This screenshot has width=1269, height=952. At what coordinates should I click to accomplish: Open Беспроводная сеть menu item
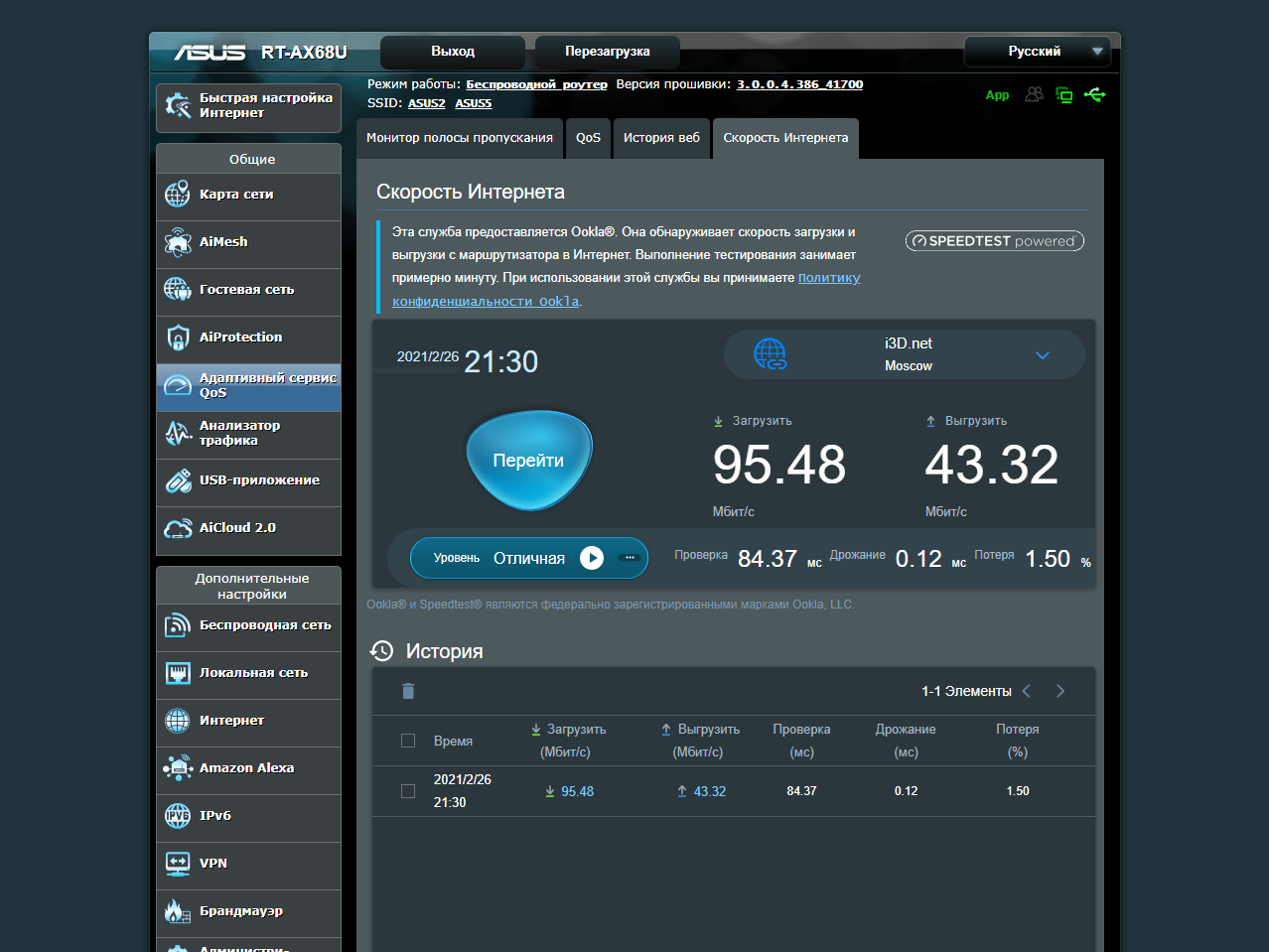click(x=248, y=625)
